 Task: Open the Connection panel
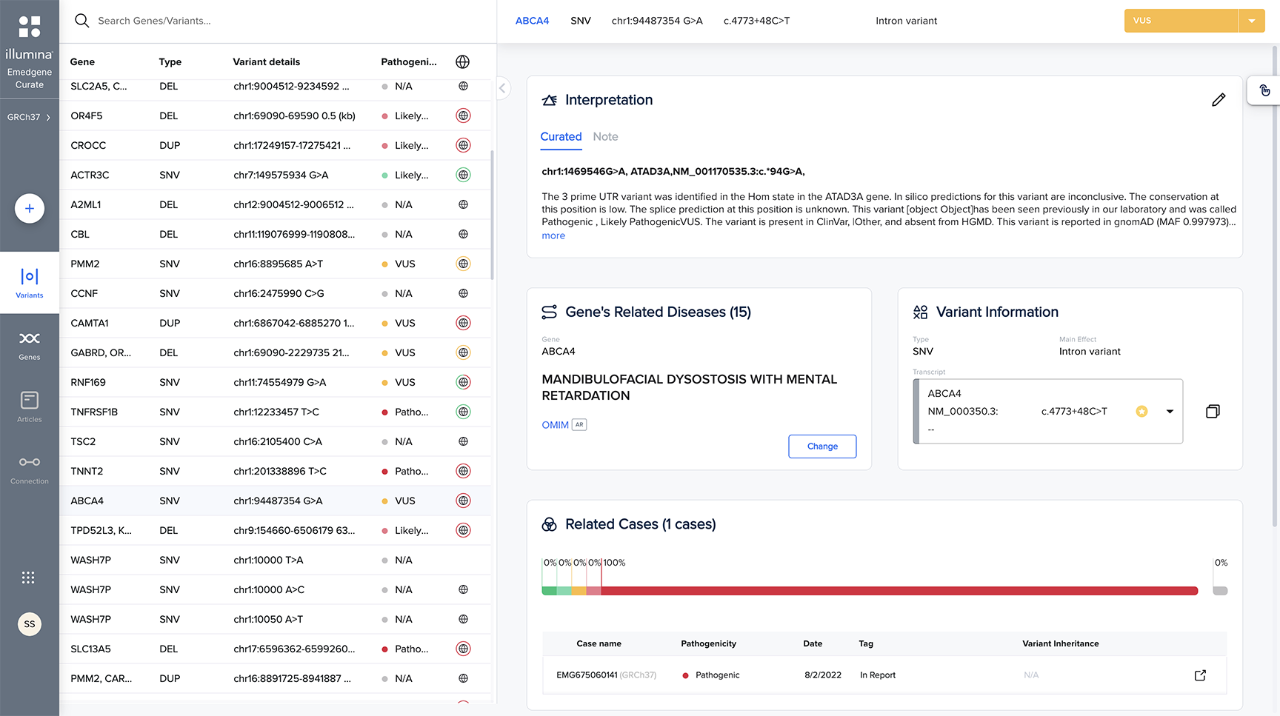(x=29, y=462)
